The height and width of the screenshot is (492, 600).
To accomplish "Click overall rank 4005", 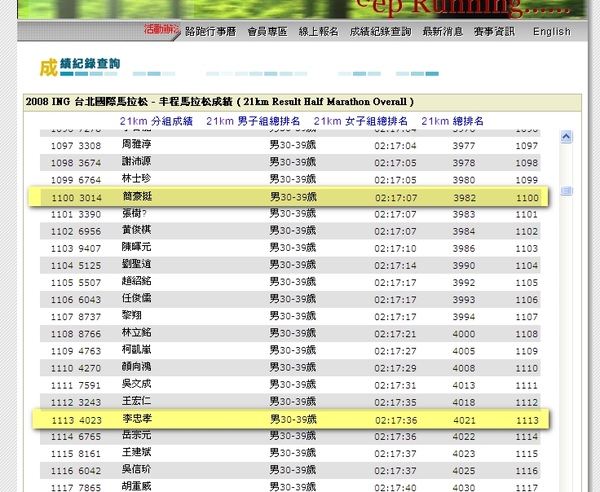I will [x=464, y=351].
